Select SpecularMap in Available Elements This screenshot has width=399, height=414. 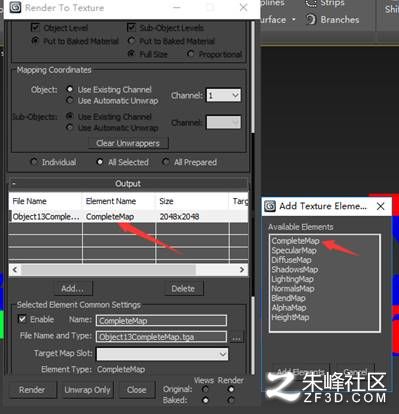(x=294, y=250)
